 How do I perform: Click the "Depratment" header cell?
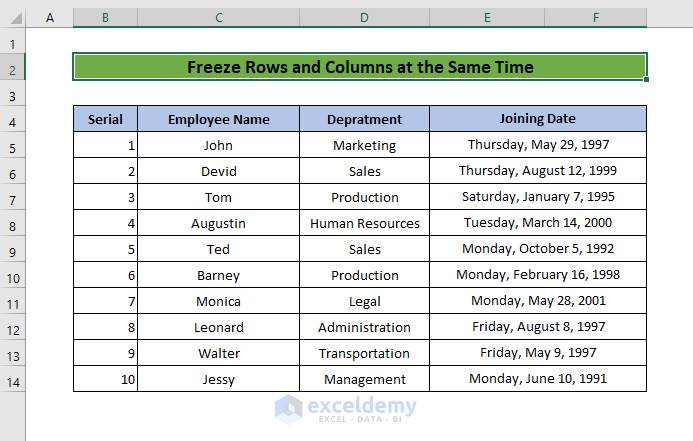click(x=364, y=119)
